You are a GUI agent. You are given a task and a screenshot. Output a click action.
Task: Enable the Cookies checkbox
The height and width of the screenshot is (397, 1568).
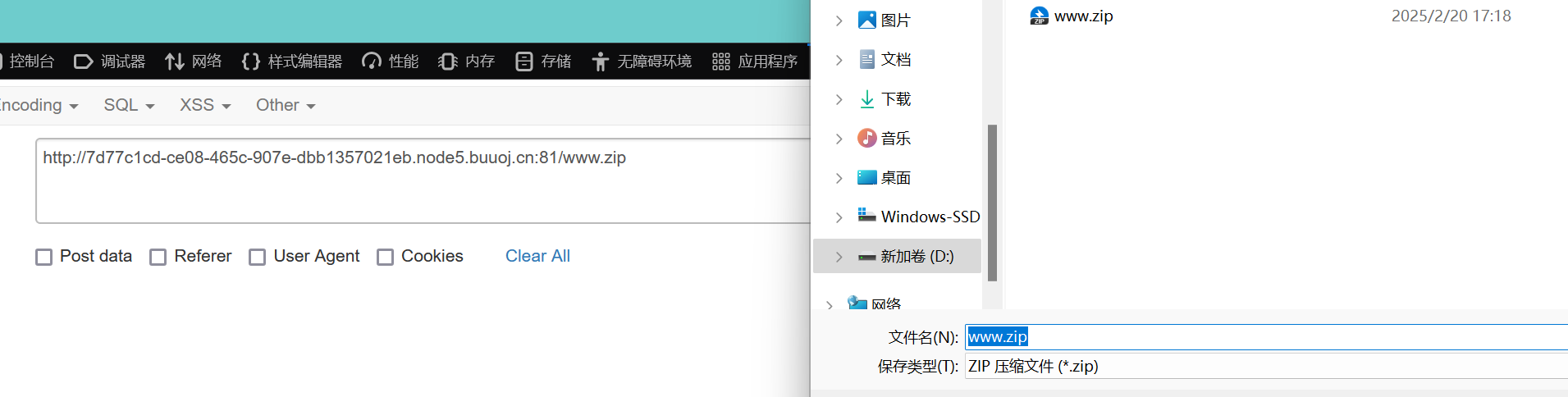pos(385,257)
